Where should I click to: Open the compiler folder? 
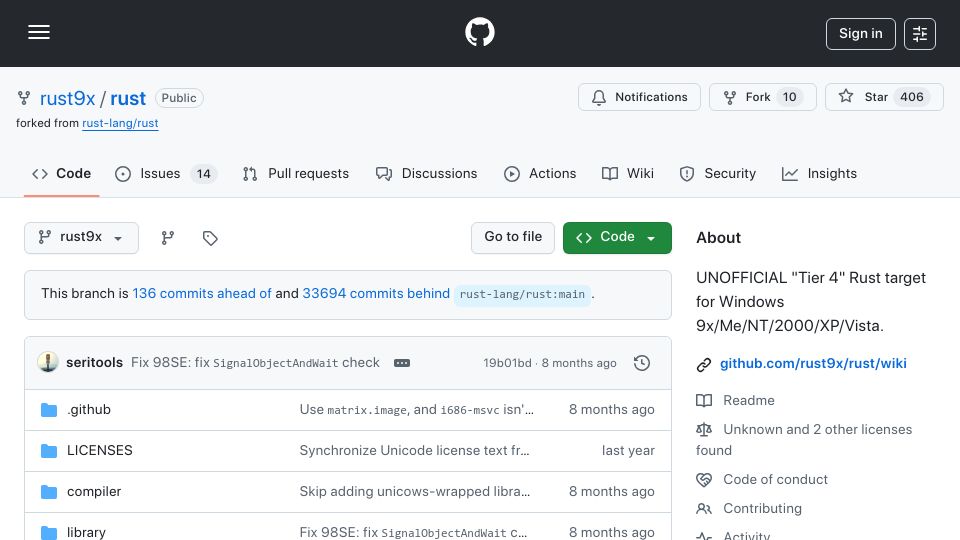click(x=94, y=492)
